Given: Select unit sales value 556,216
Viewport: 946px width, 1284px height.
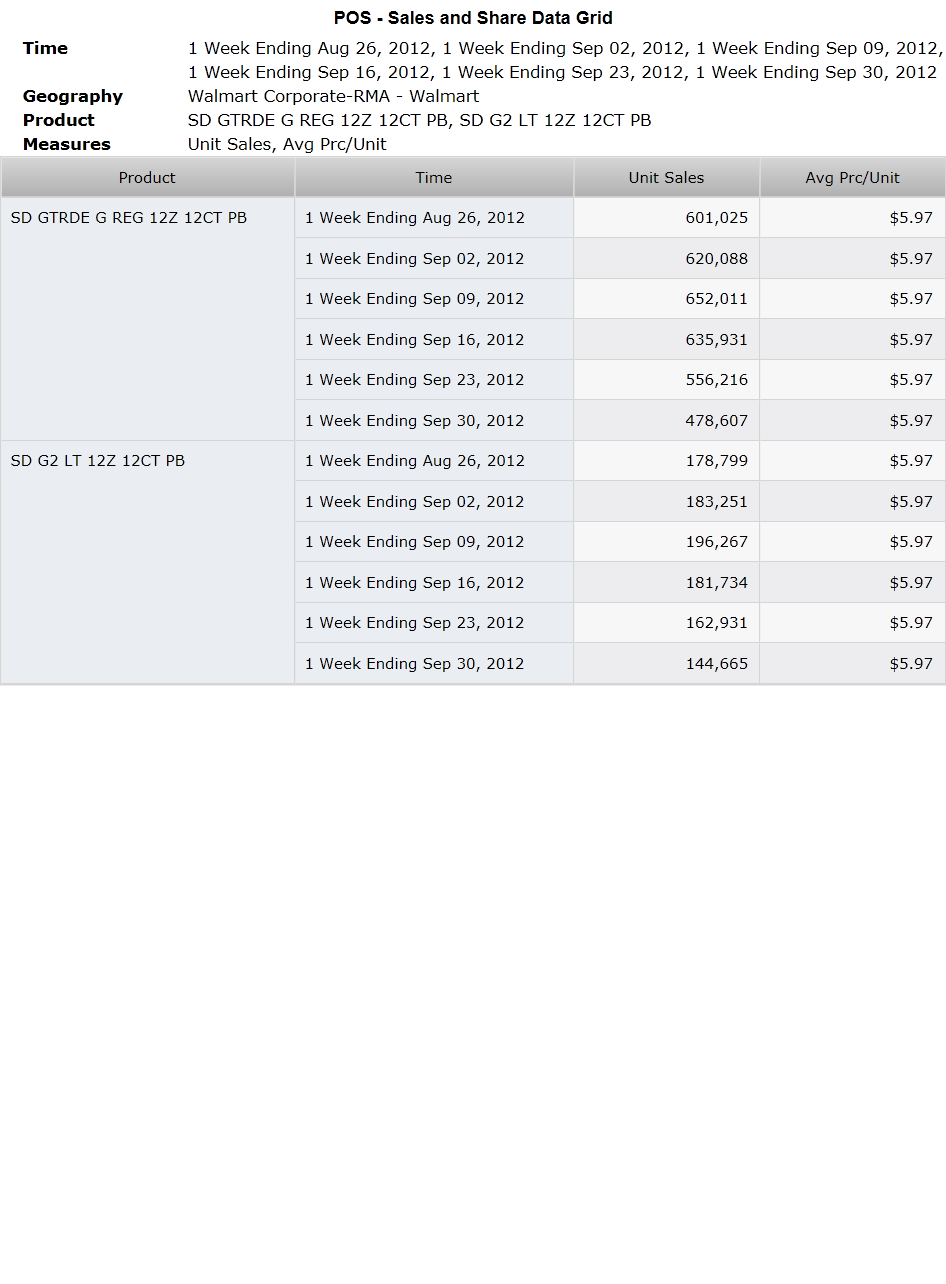Looking at the screenshot, I should [666, 380].
